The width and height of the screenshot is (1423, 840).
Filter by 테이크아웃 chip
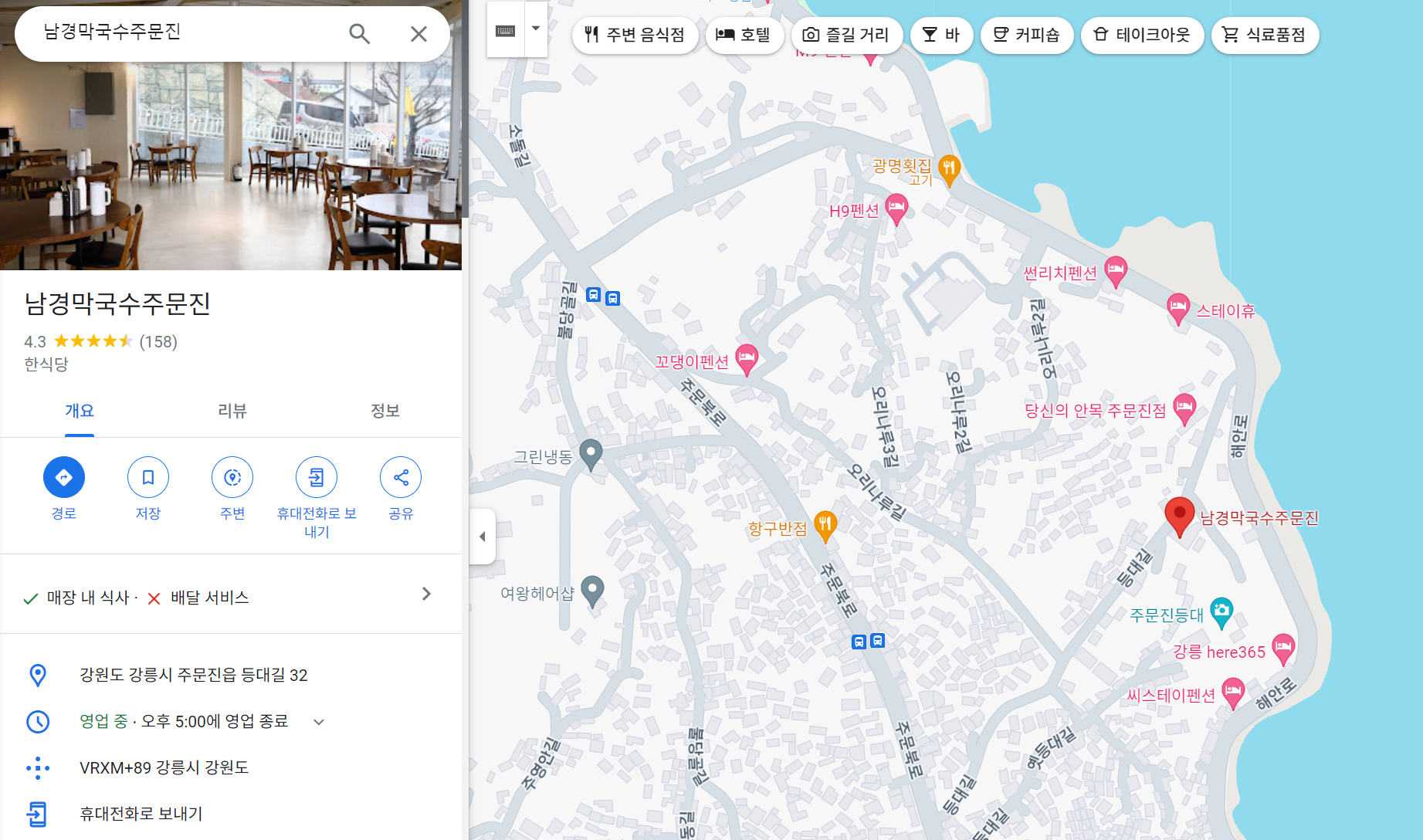(1142, 35)
